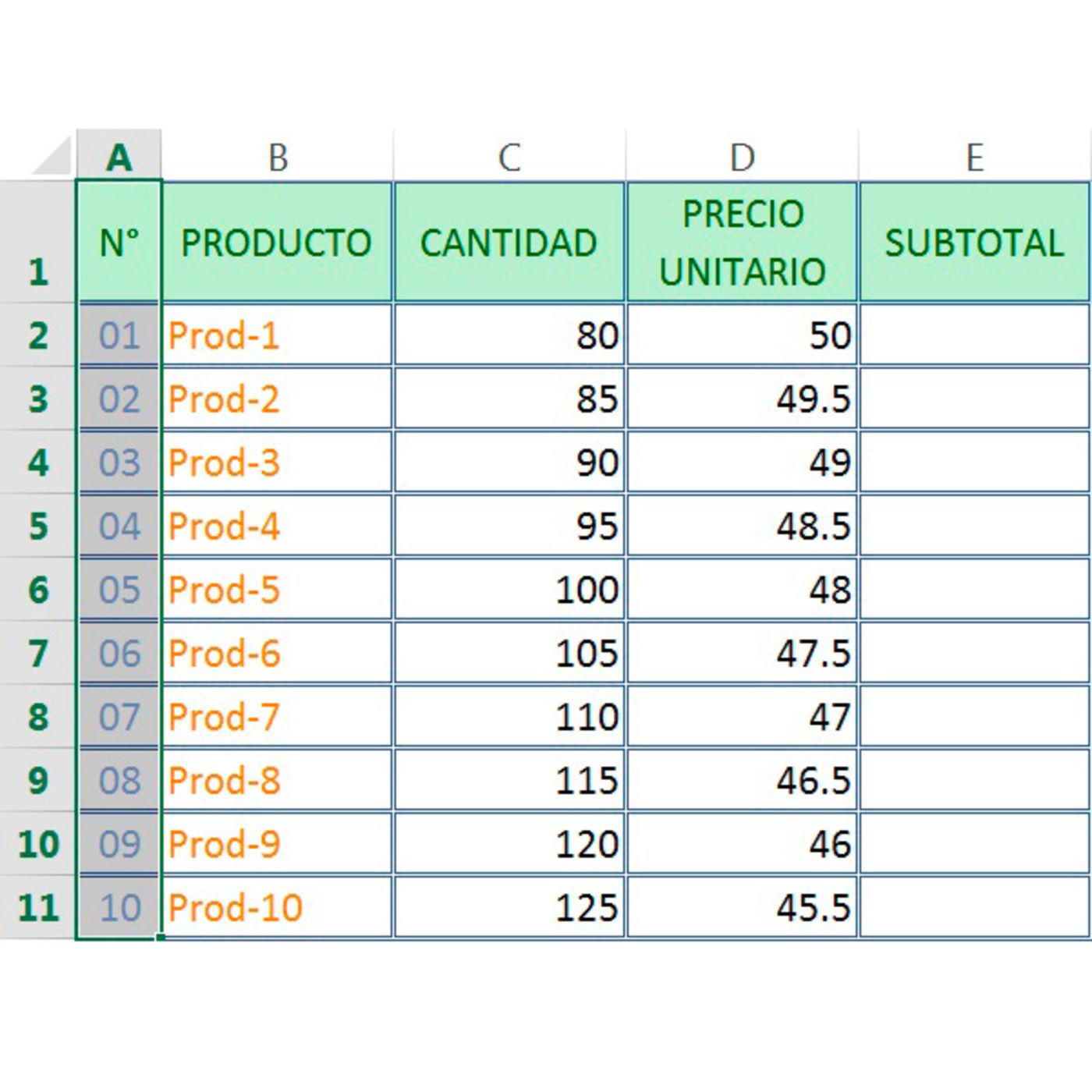Select row 6 header
Image resolution: width=1092 pixels, height=1092 pixels.
37,590
